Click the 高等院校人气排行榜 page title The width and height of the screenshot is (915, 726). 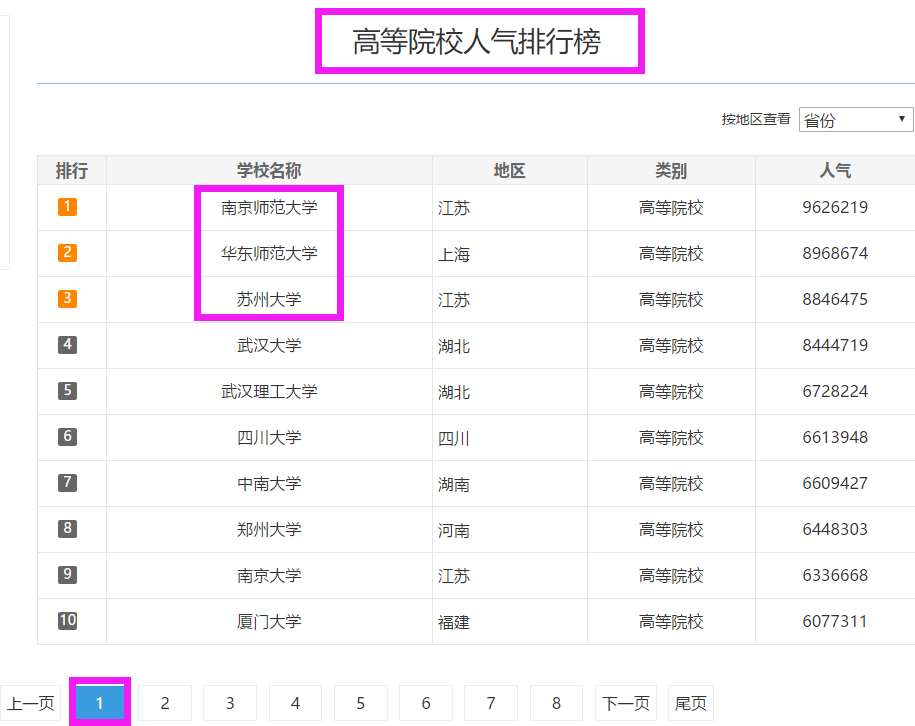(477, 41)
